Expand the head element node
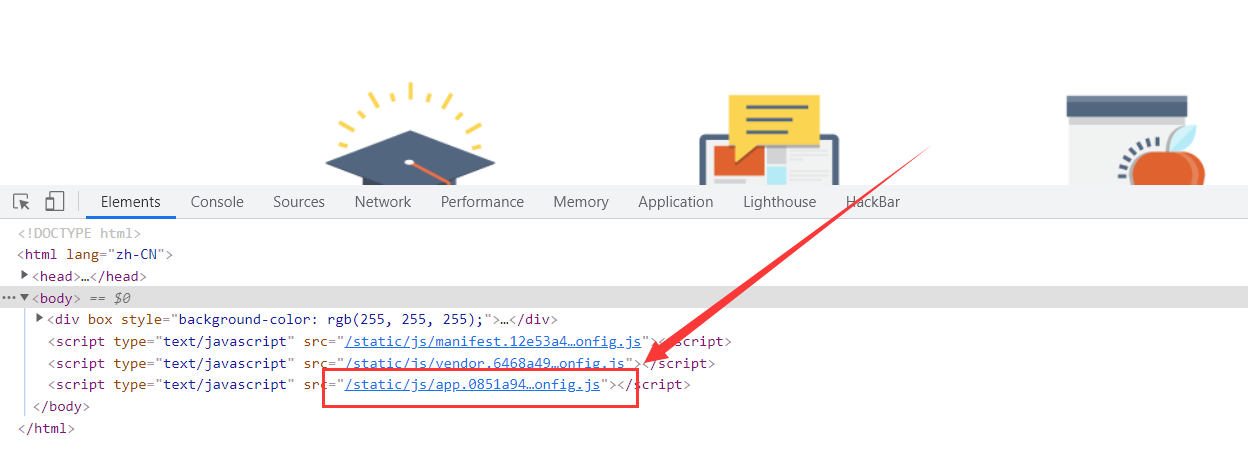The image size is (1248, 454). (x=25, y=276)
